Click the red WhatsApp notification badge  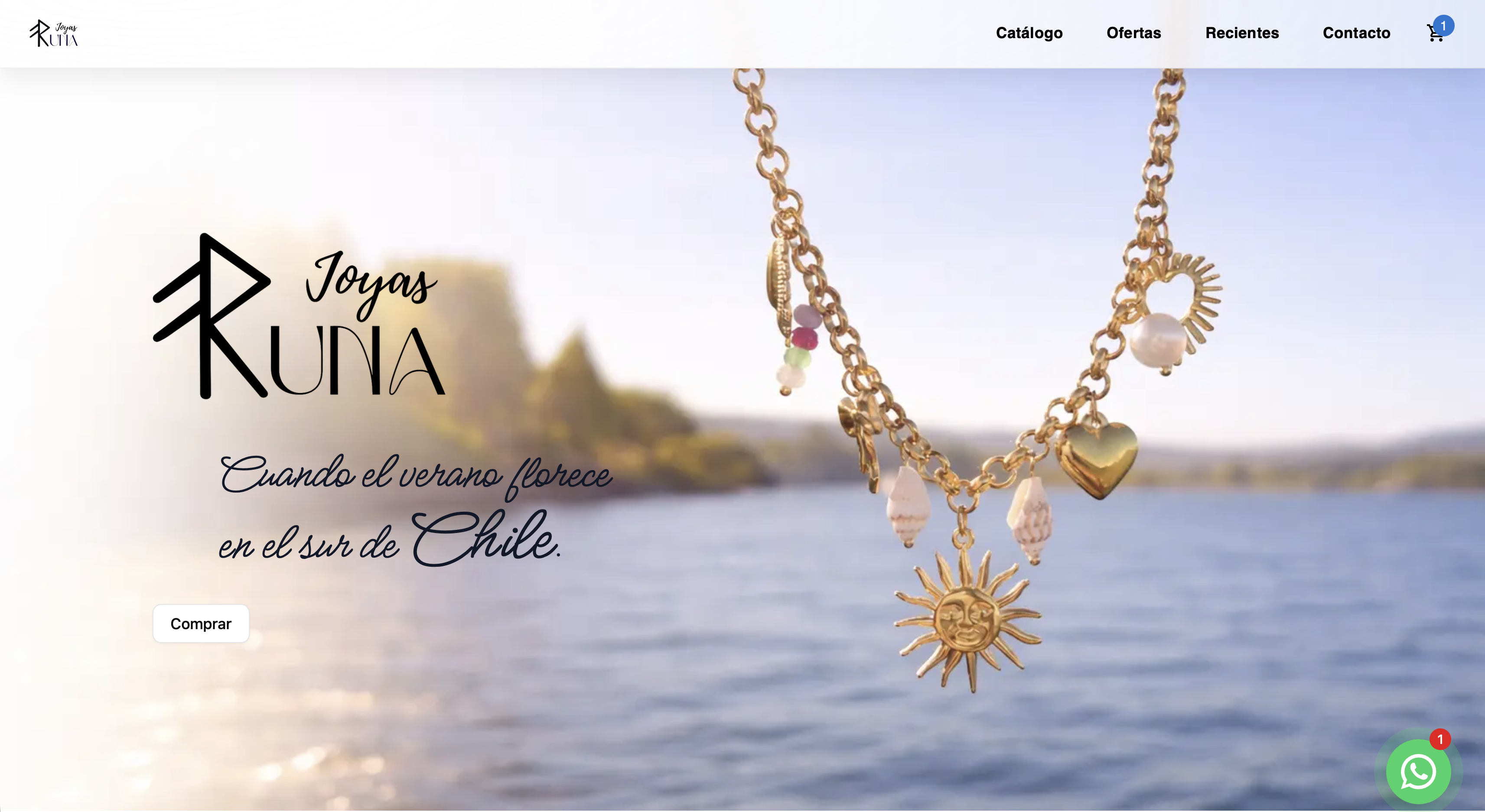point(1439,739)
